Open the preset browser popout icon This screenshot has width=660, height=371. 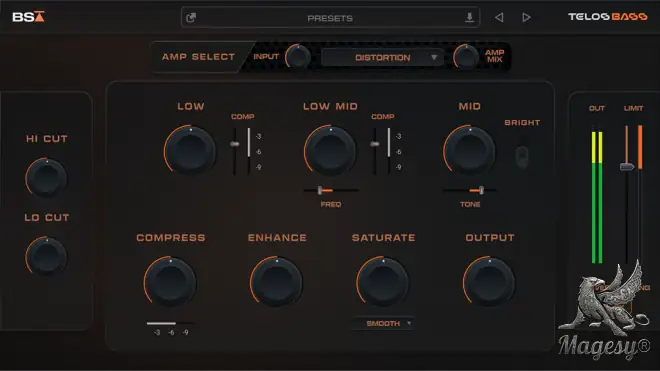(191, 18)
